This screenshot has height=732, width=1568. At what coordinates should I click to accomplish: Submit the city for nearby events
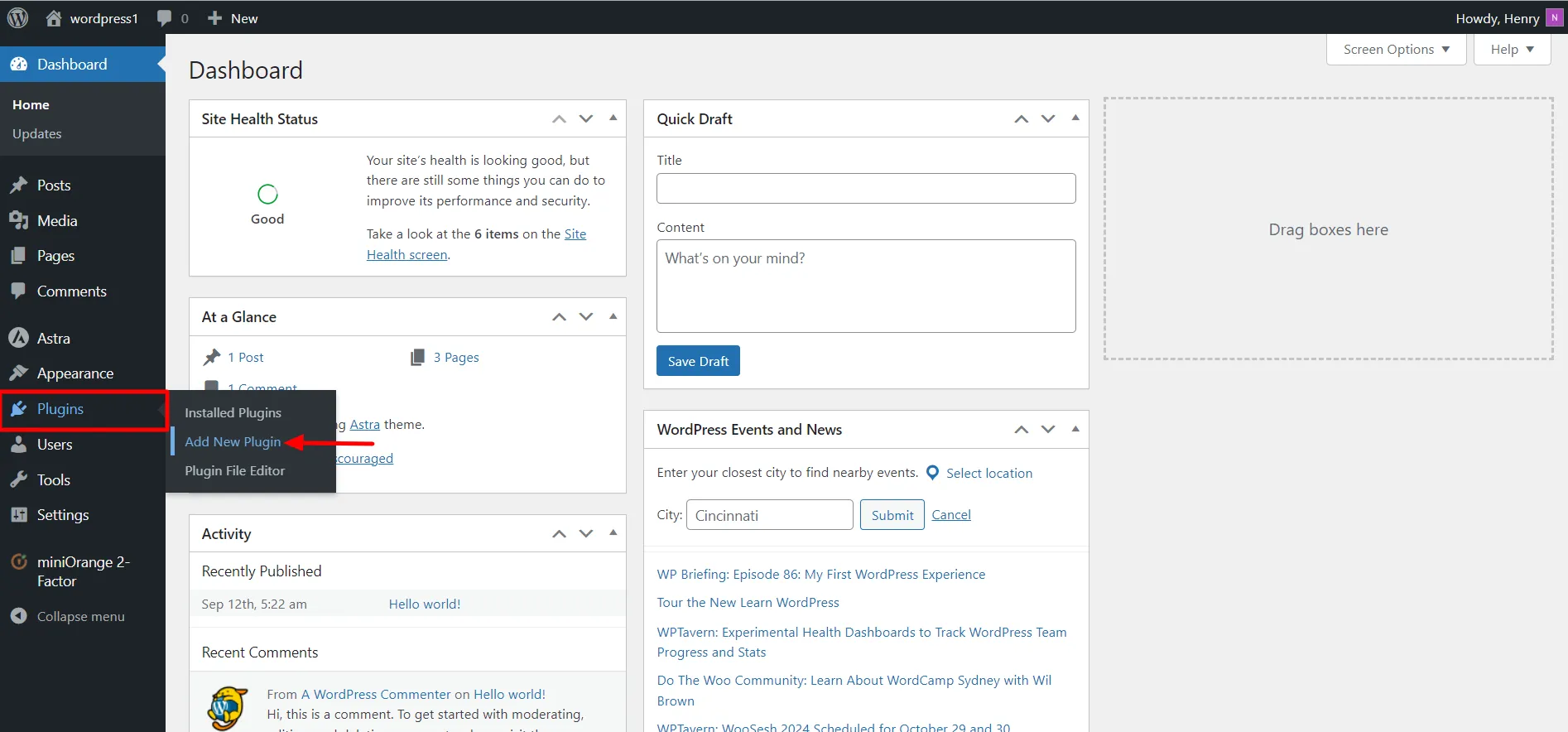pos(892,515)
